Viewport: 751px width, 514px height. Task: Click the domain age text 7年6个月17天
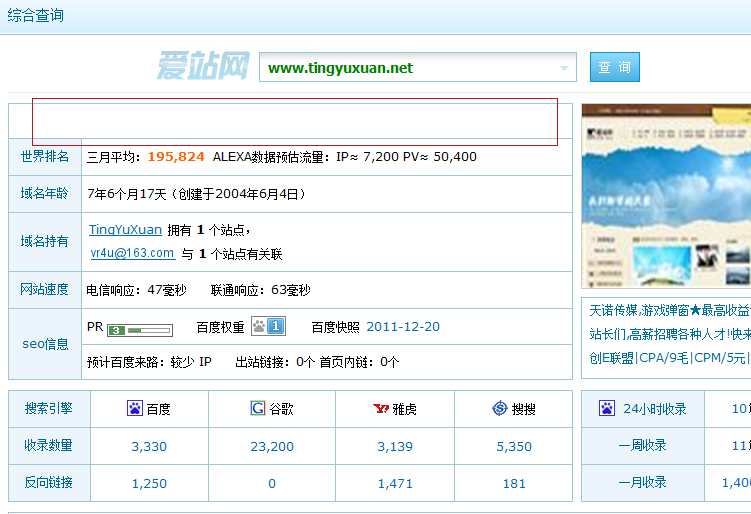126,194
